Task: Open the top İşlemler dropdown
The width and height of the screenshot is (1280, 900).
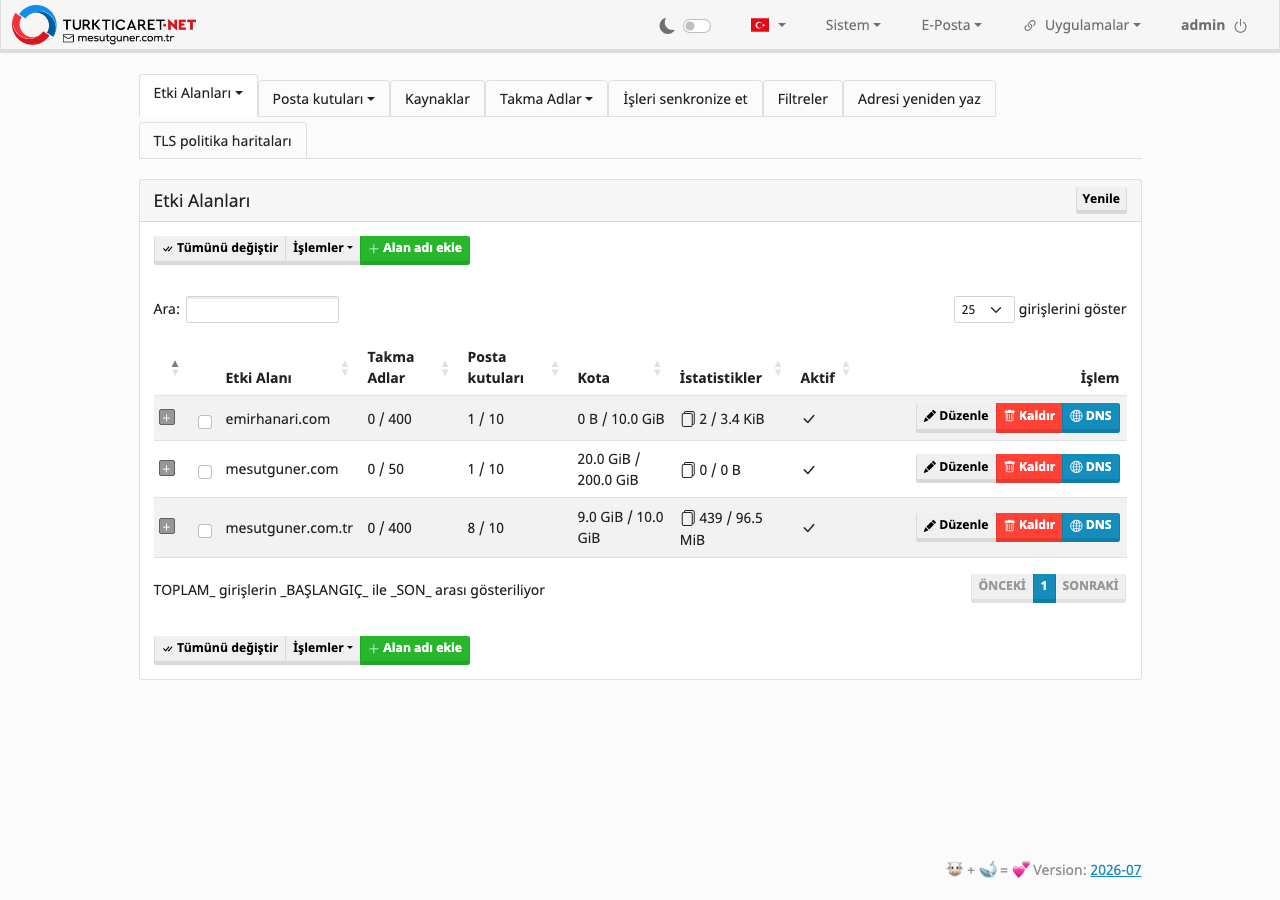Action: click(323, 249)
